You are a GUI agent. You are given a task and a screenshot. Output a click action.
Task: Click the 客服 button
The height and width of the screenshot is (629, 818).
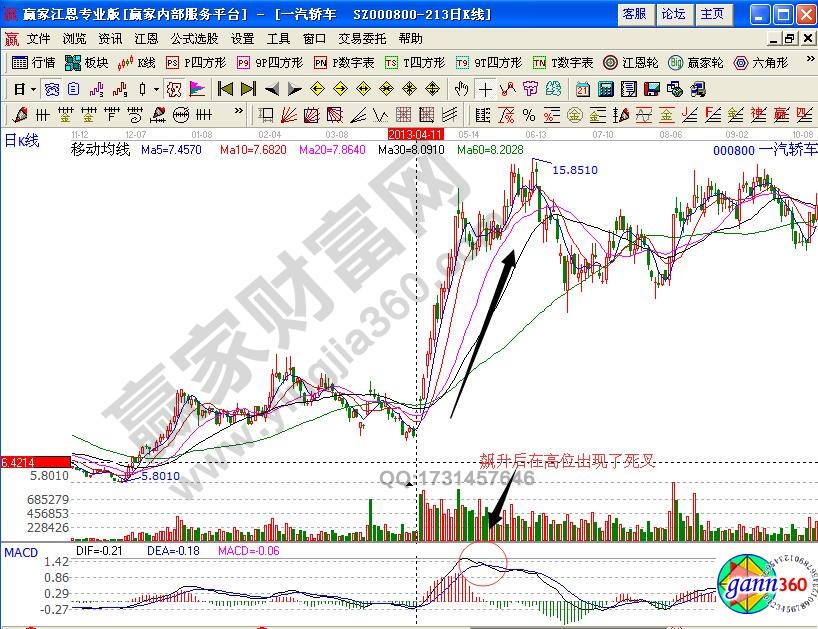(634, 14)
